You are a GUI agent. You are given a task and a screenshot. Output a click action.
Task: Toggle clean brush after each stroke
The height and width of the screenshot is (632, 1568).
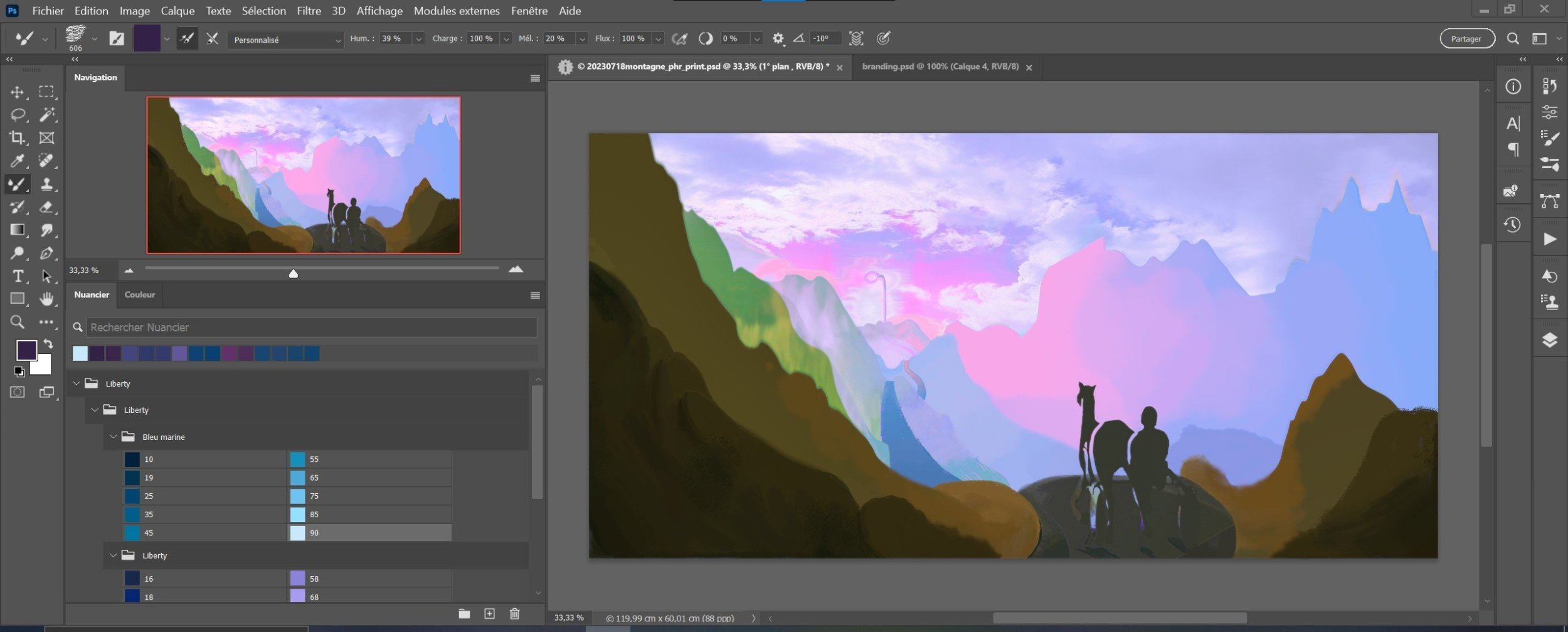212,39
